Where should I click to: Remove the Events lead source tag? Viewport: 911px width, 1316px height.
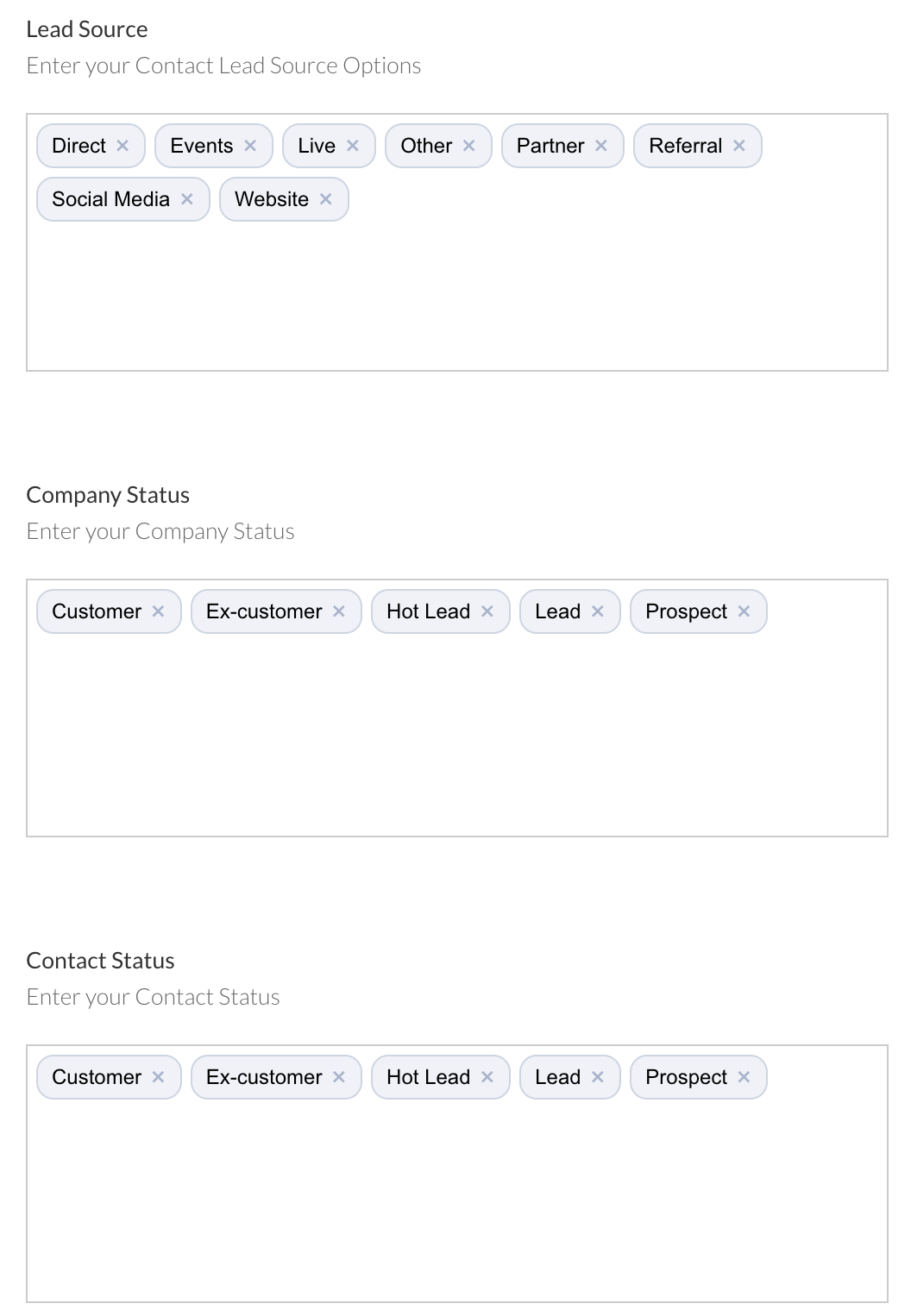tap(251, 146)
